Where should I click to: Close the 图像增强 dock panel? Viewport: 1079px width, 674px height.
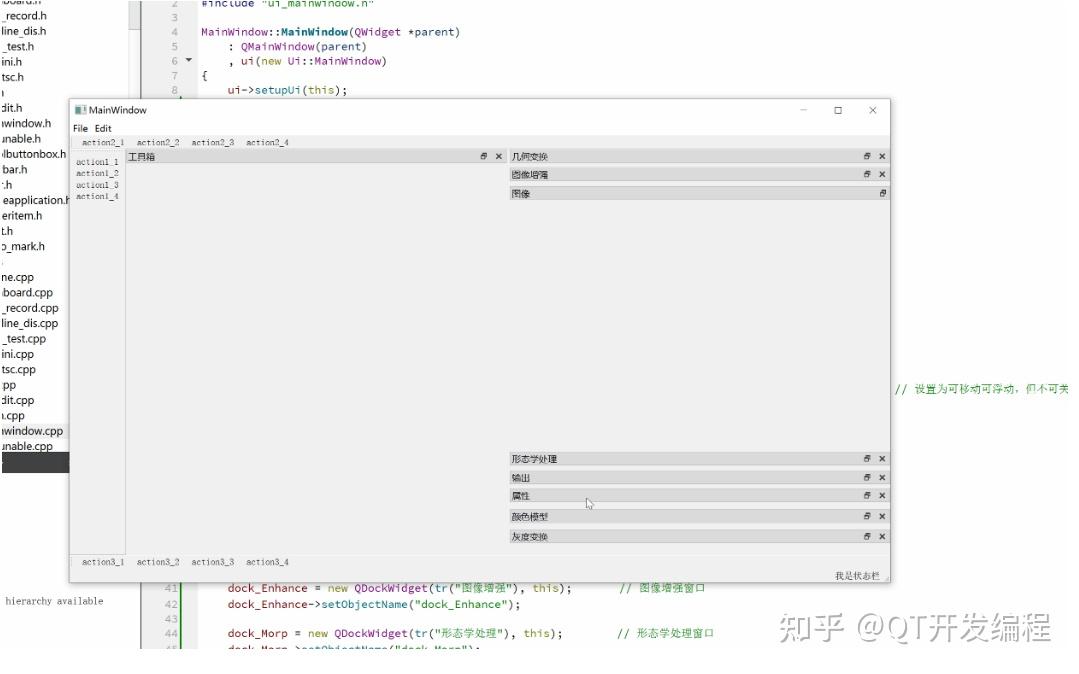881,174
